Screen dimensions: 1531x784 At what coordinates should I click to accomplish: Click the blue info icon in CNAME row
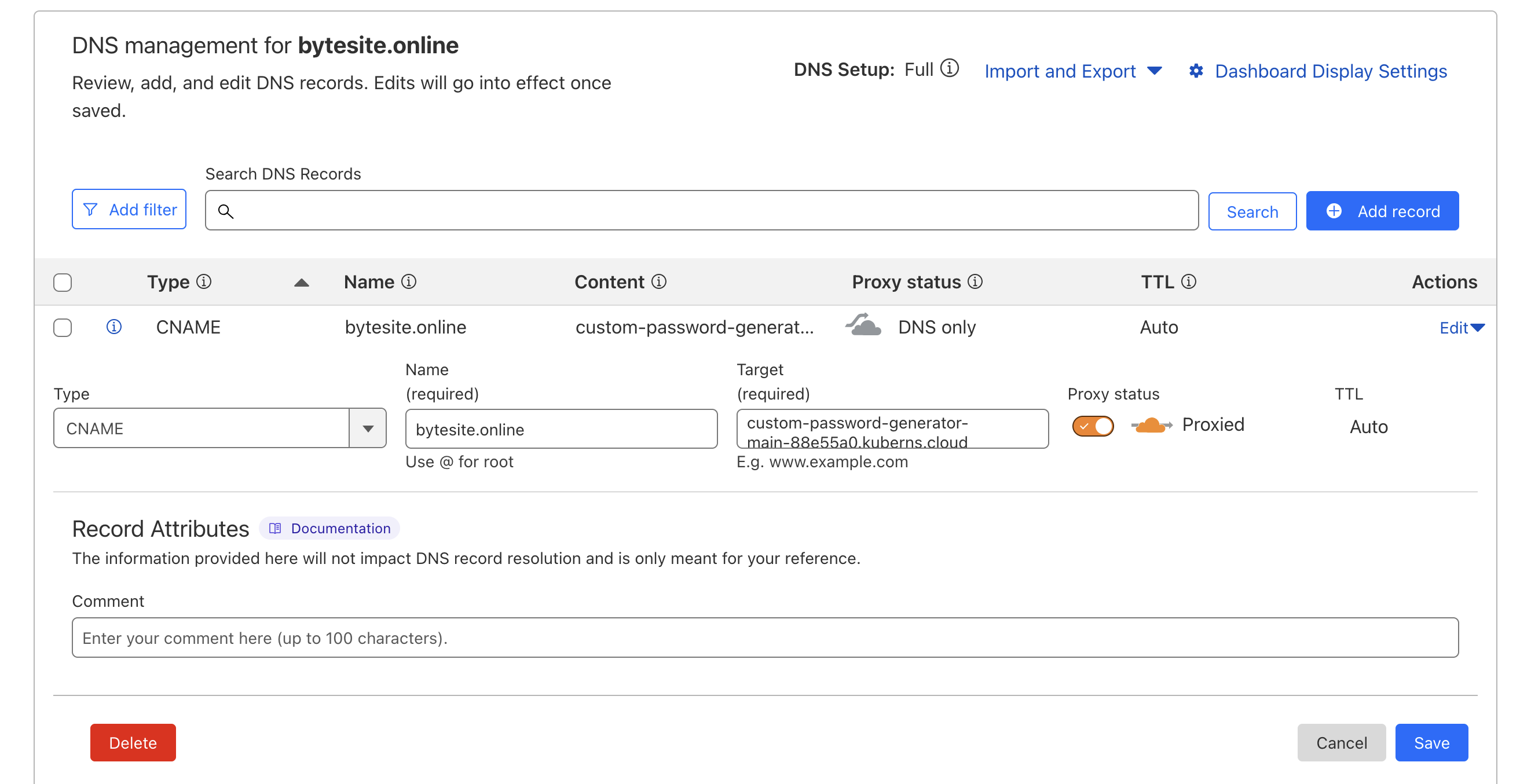click(x=113, y=327)
